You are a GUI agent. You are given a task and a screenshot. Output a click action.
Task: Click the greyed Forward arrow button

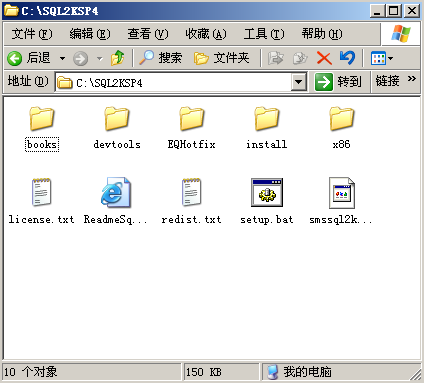tap(81, 59)
